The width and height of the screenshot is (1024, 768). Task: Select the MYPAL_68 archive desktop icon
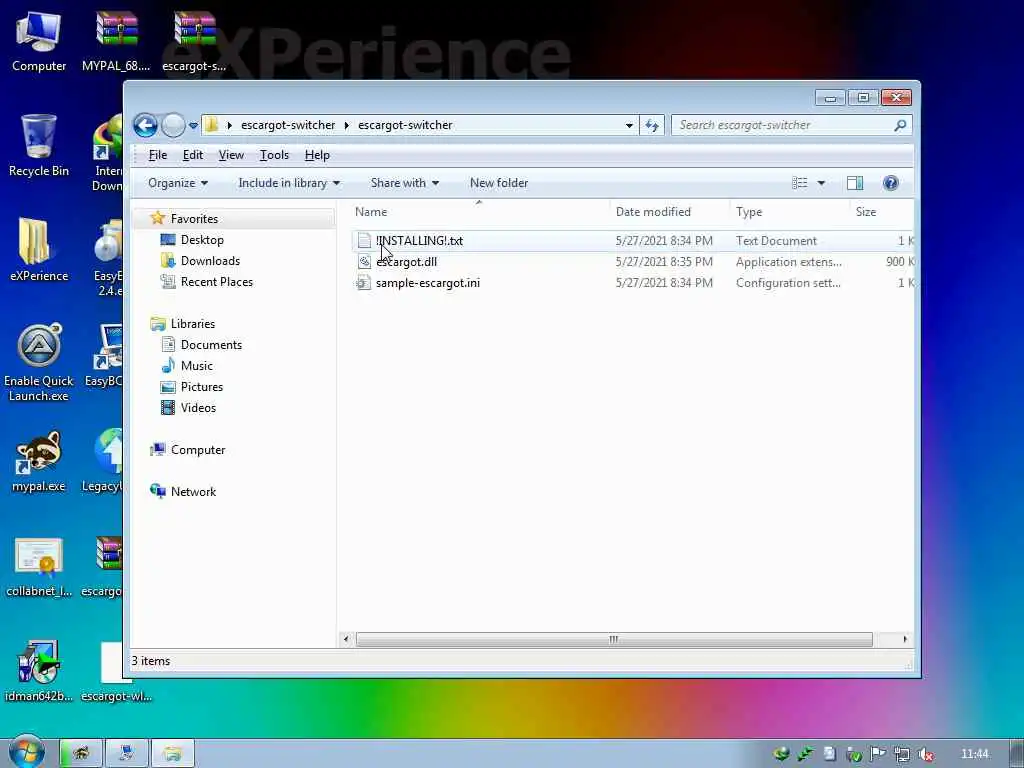(116, 42)
